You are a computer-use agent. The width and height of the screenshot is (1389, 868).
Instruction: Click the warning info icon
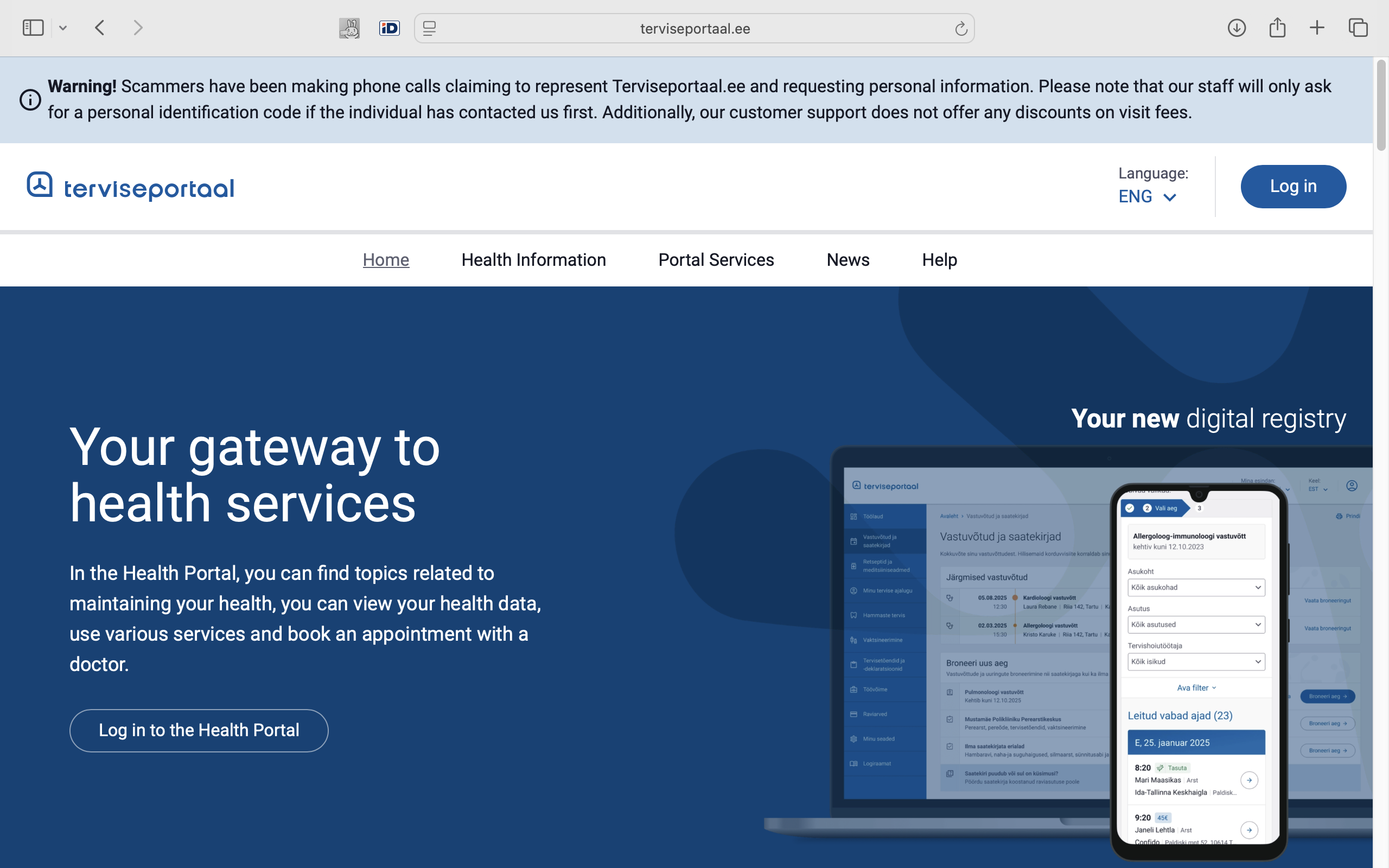(x=30, y=100)
